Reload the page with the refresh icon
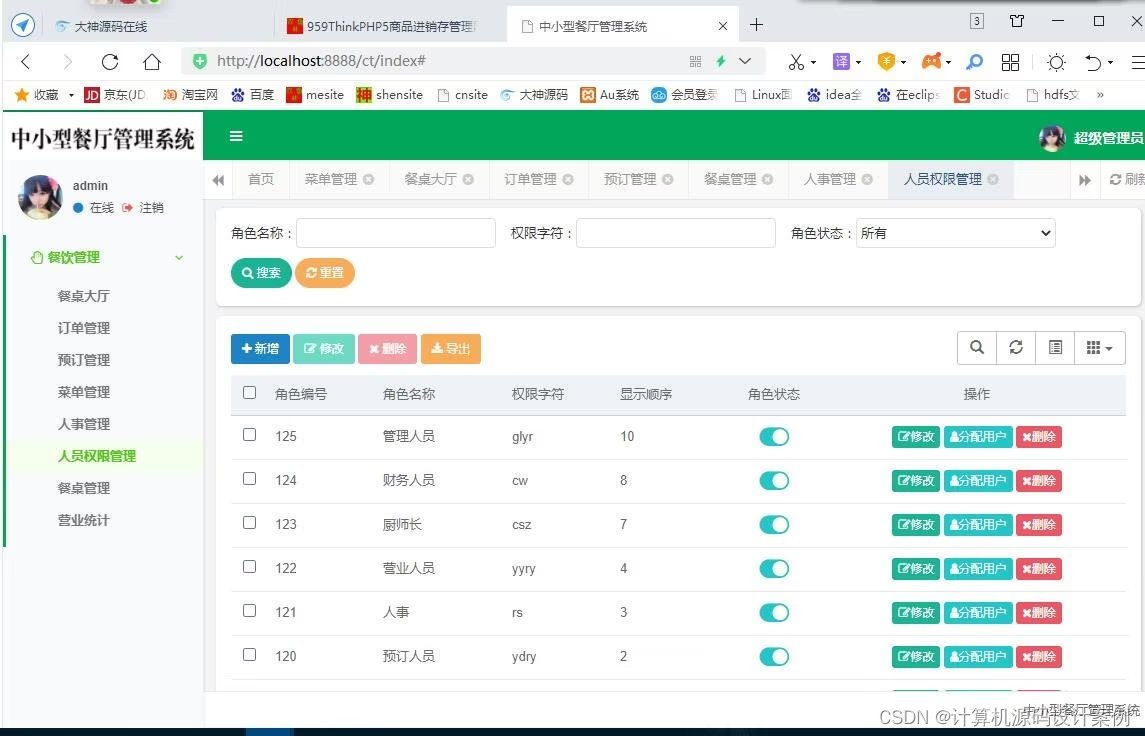This screenshot has width=1145, height=736. tap(110, 62)
